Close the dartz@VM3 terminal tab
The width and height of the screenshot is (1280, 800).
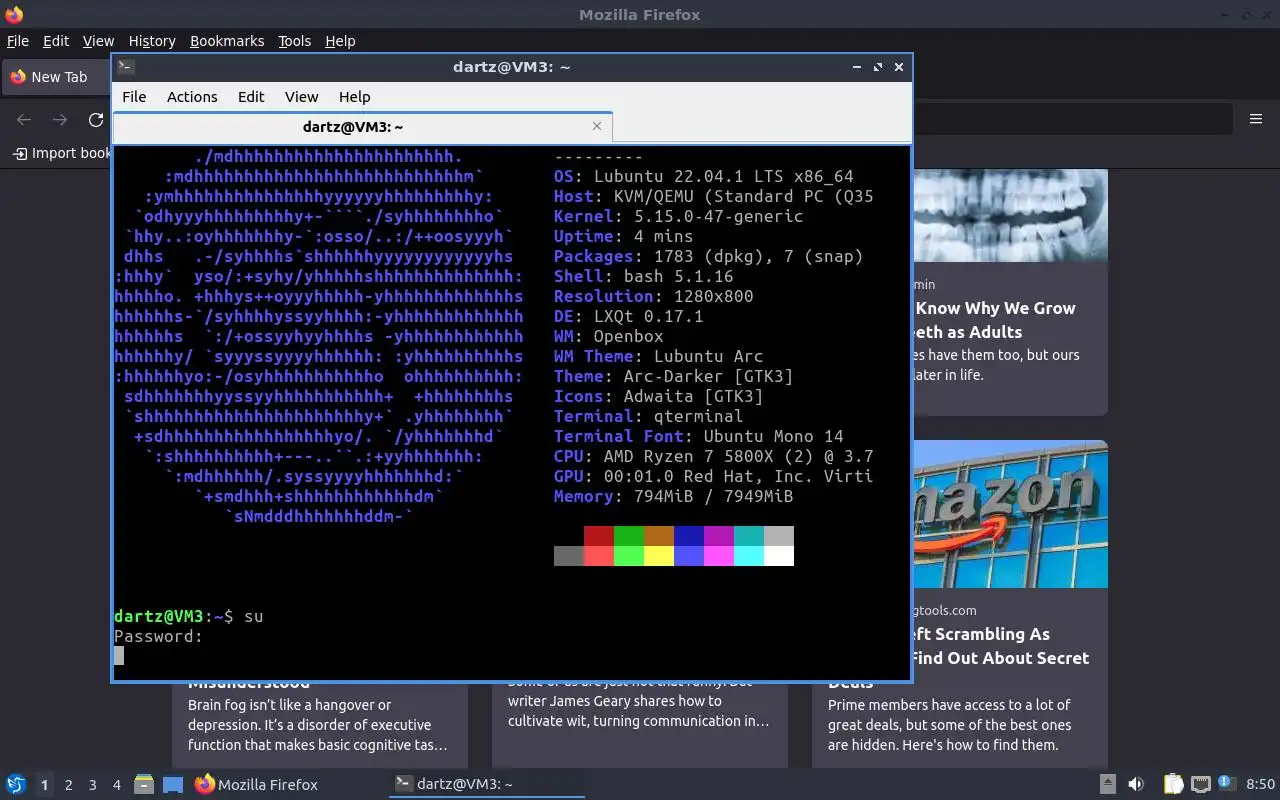[597, 126]
